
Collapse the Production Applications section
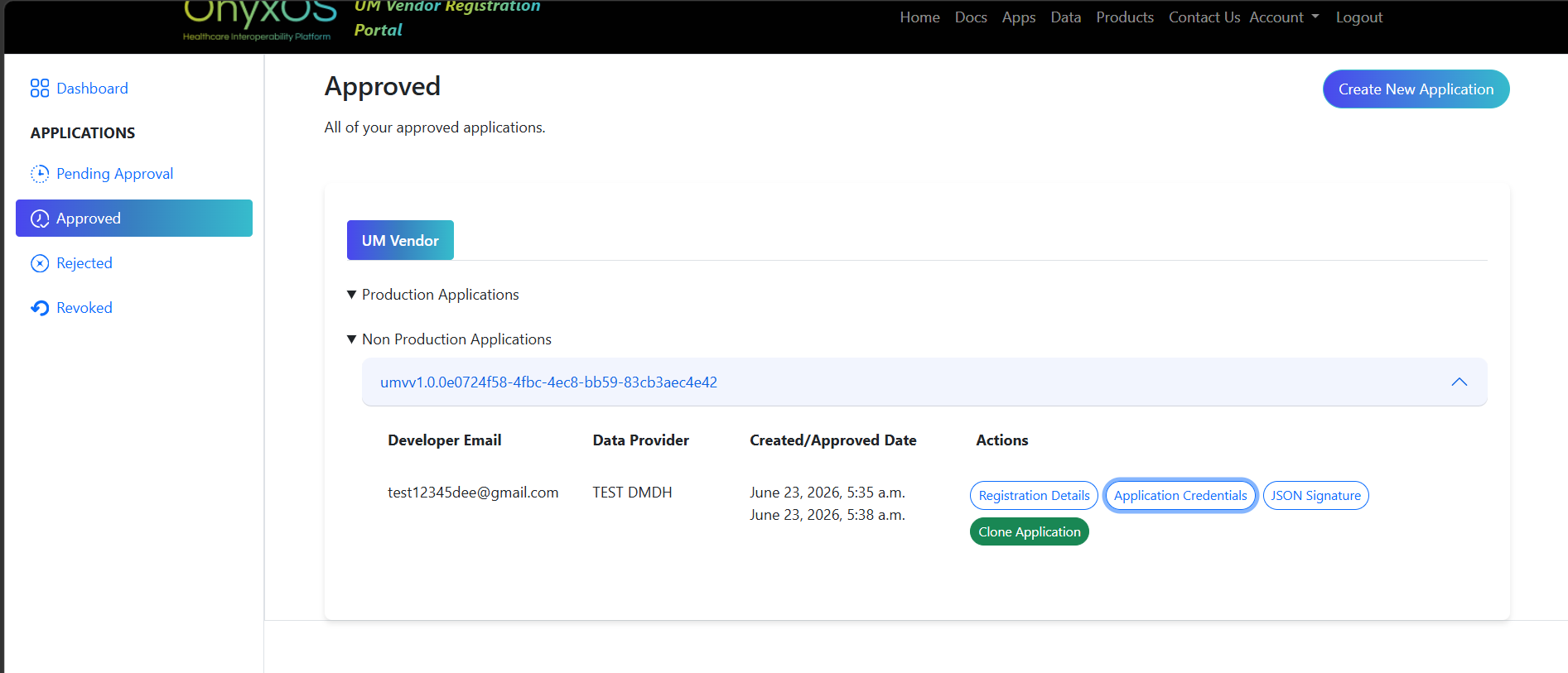pos(432,295)
